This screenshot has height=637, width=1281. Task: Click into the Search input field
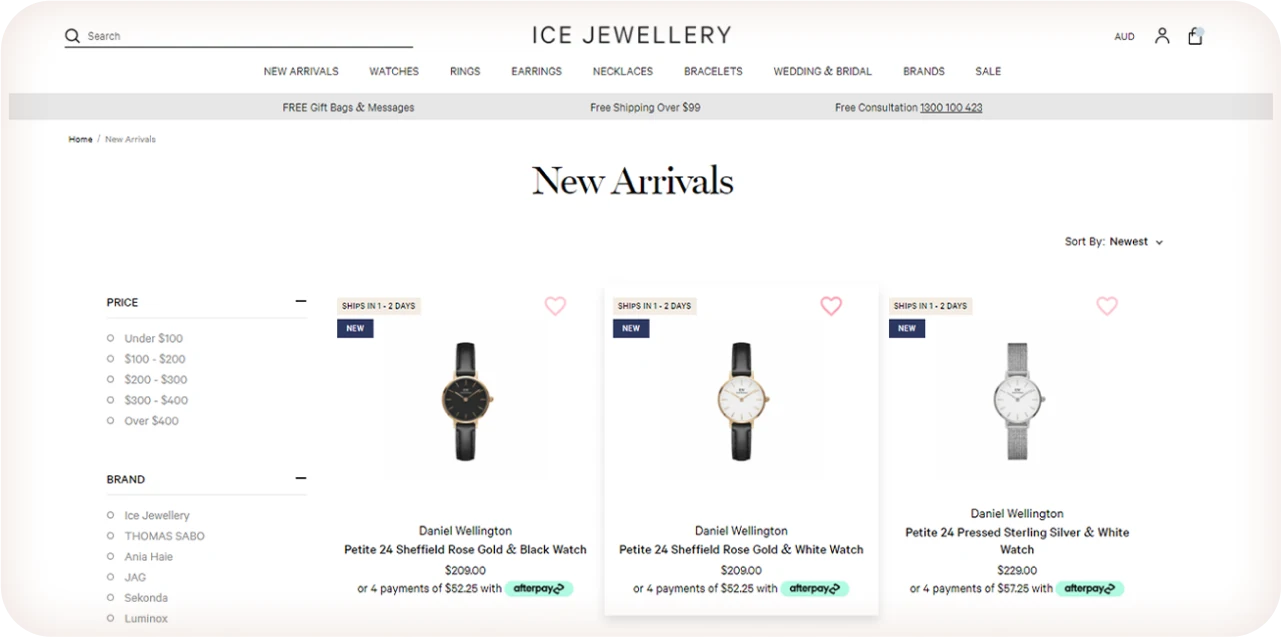point(245,36)
